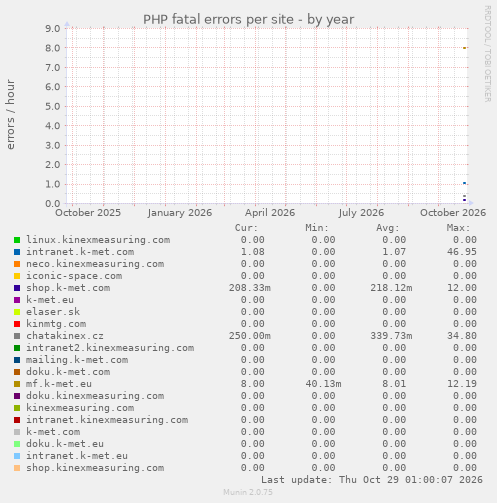Viewport: 497px width, 503px height.
Task: Click the Min: column header
Action: [x=317, y=228]
